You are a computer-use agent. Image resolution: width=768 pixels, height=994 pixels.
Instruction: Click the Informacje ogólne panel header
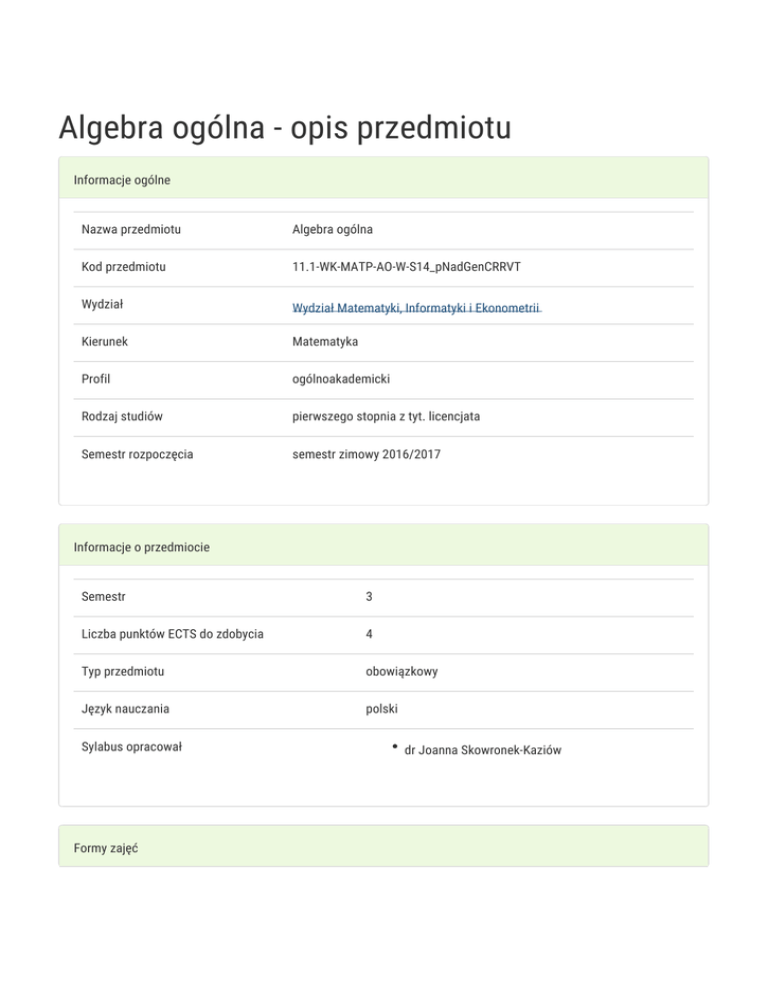122,180
